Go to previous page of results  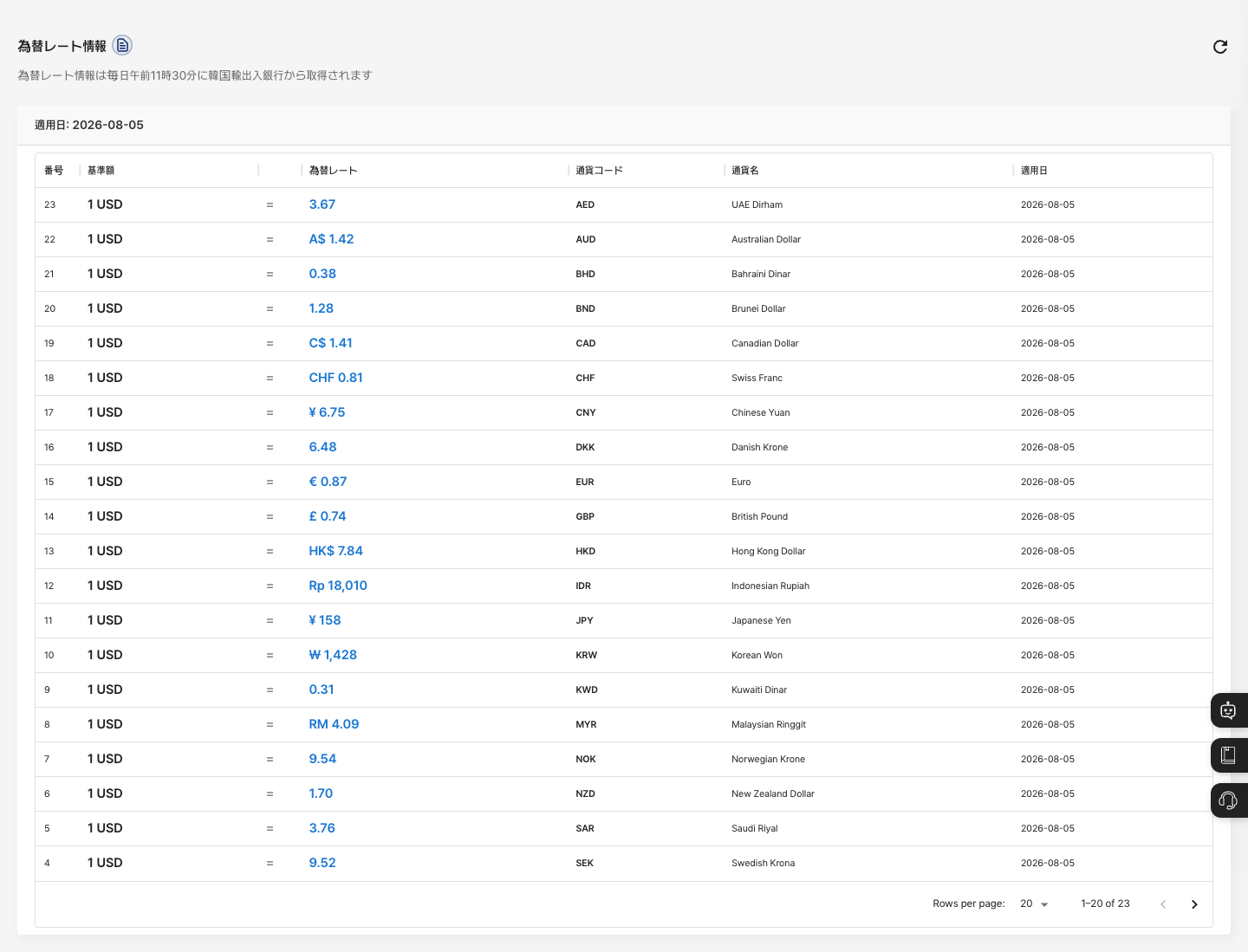(x=1163, y=904)
